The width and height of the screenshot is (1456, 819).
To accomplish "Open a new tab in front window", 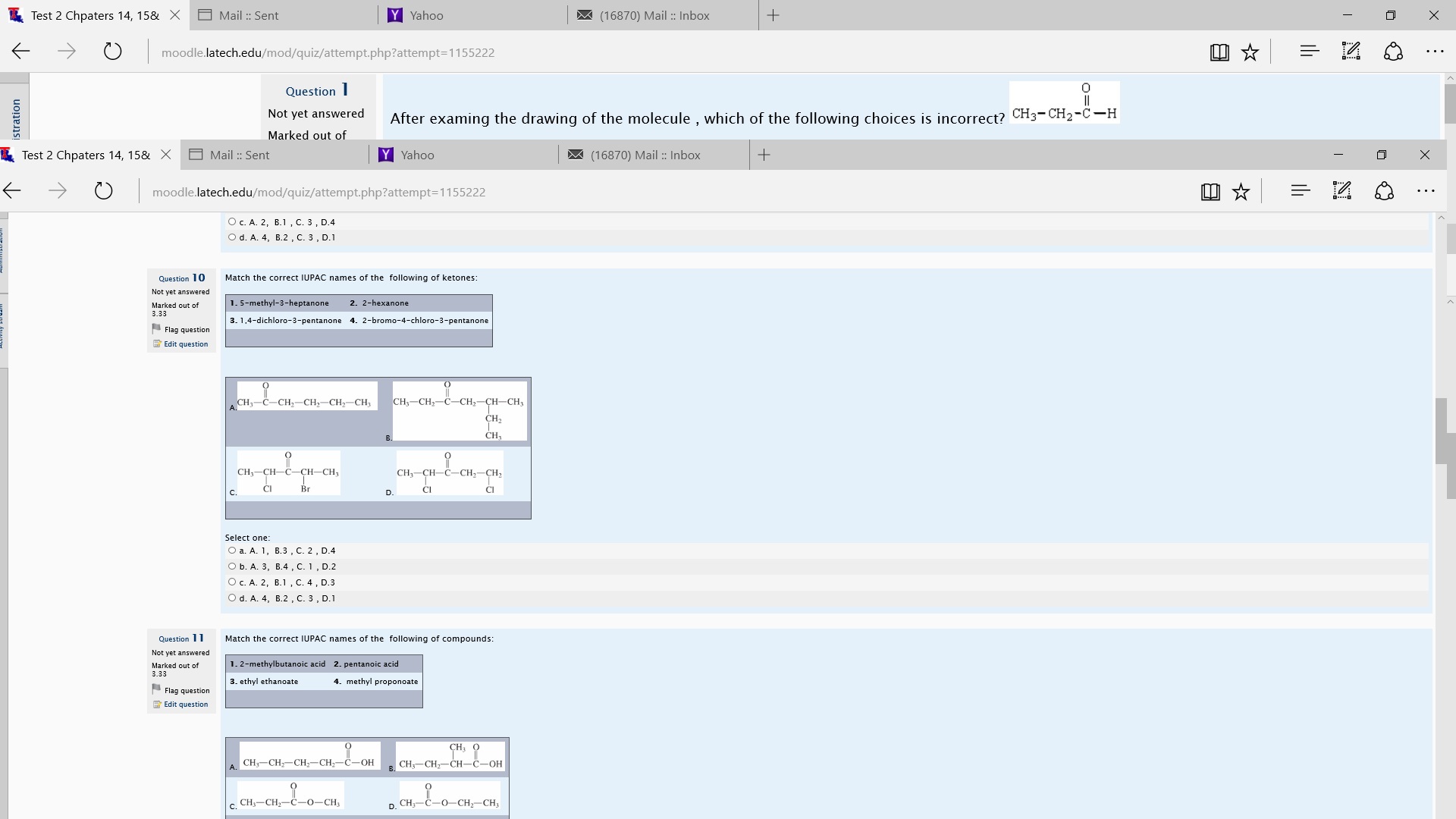I will coord(764,155).
